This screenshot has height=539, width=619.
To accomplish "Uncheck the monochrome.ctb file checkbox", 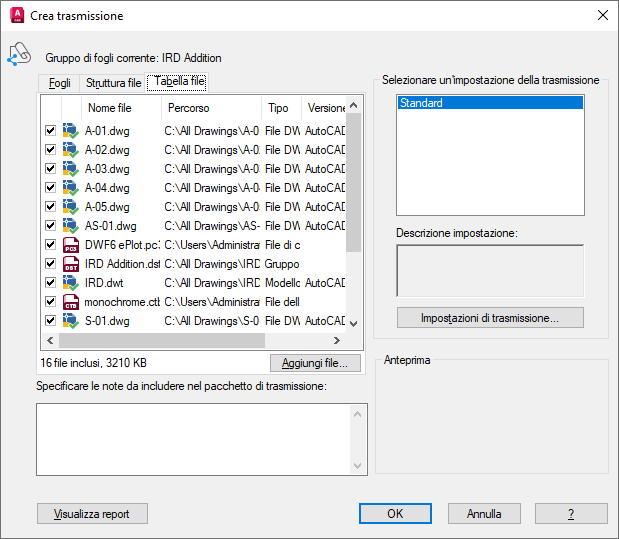I will click(51, 302).
